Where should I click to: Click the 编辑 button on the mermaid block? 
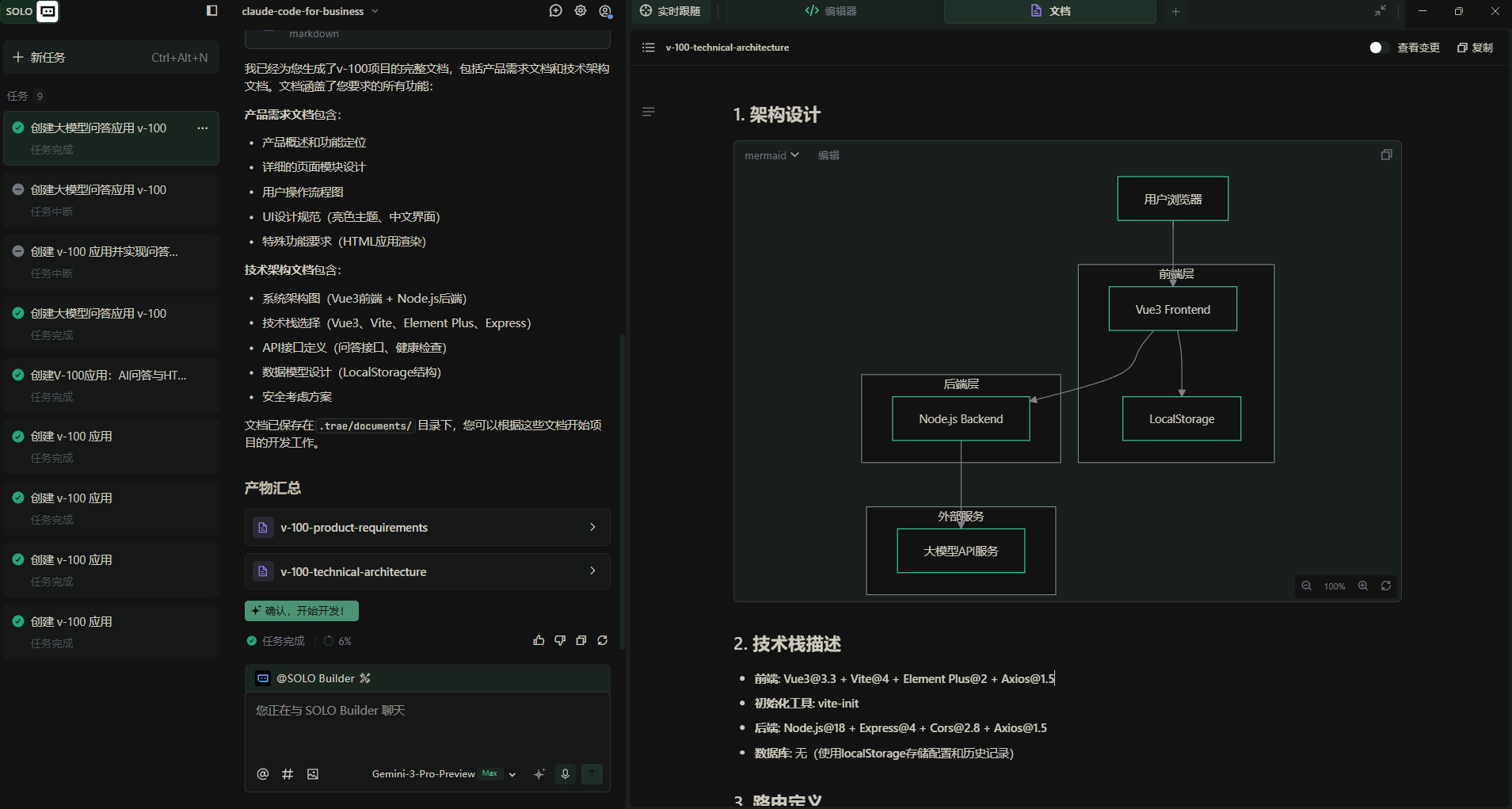[x=828, y=155]
